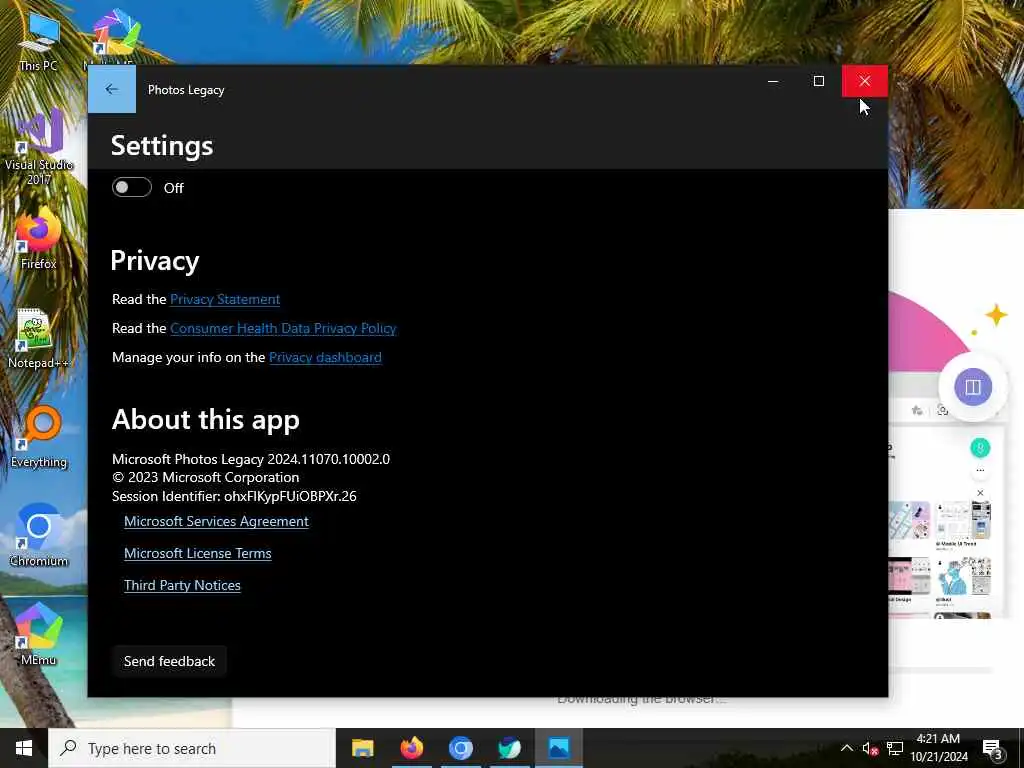The image size is (1024, 768).
Task: Open Microsoft Services Agreement link
Action: [x=216, y=521]
